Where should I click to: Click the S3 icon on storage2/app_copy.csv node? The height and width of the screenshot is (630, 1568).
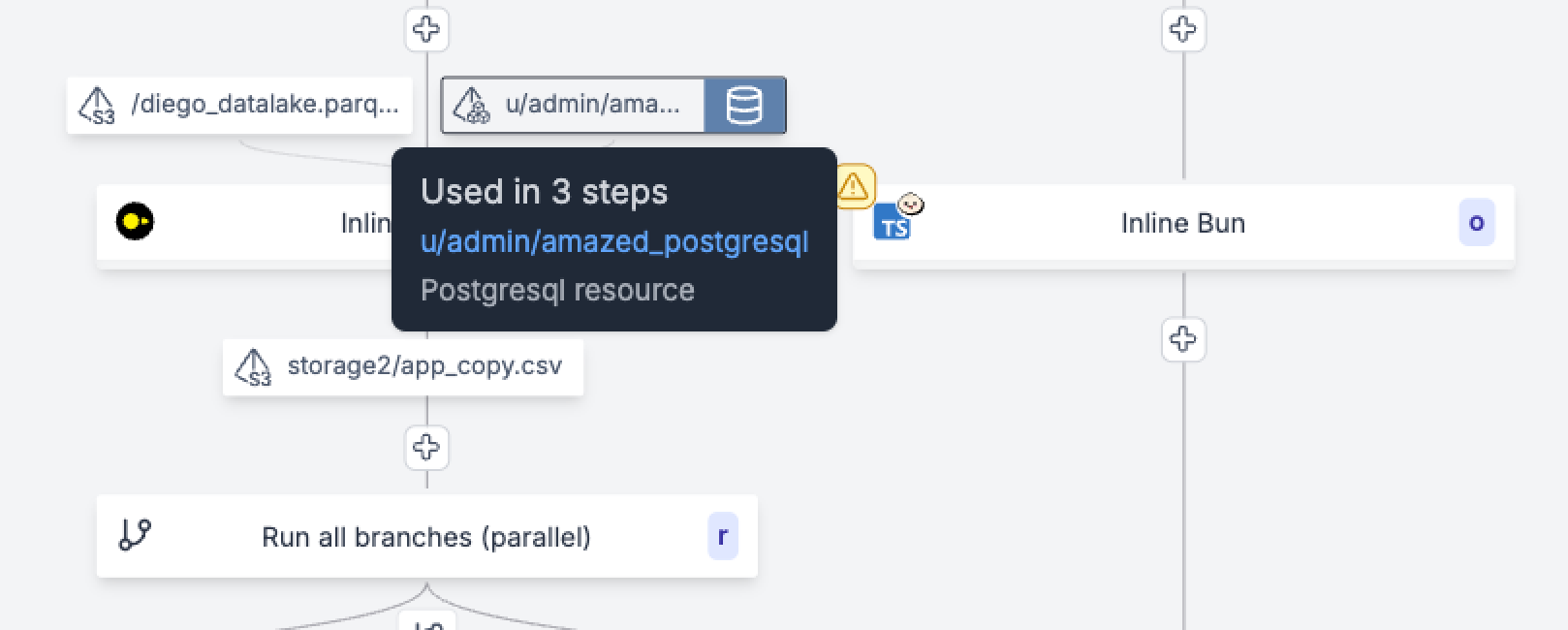pyautogui.click(x=254, y=367)
